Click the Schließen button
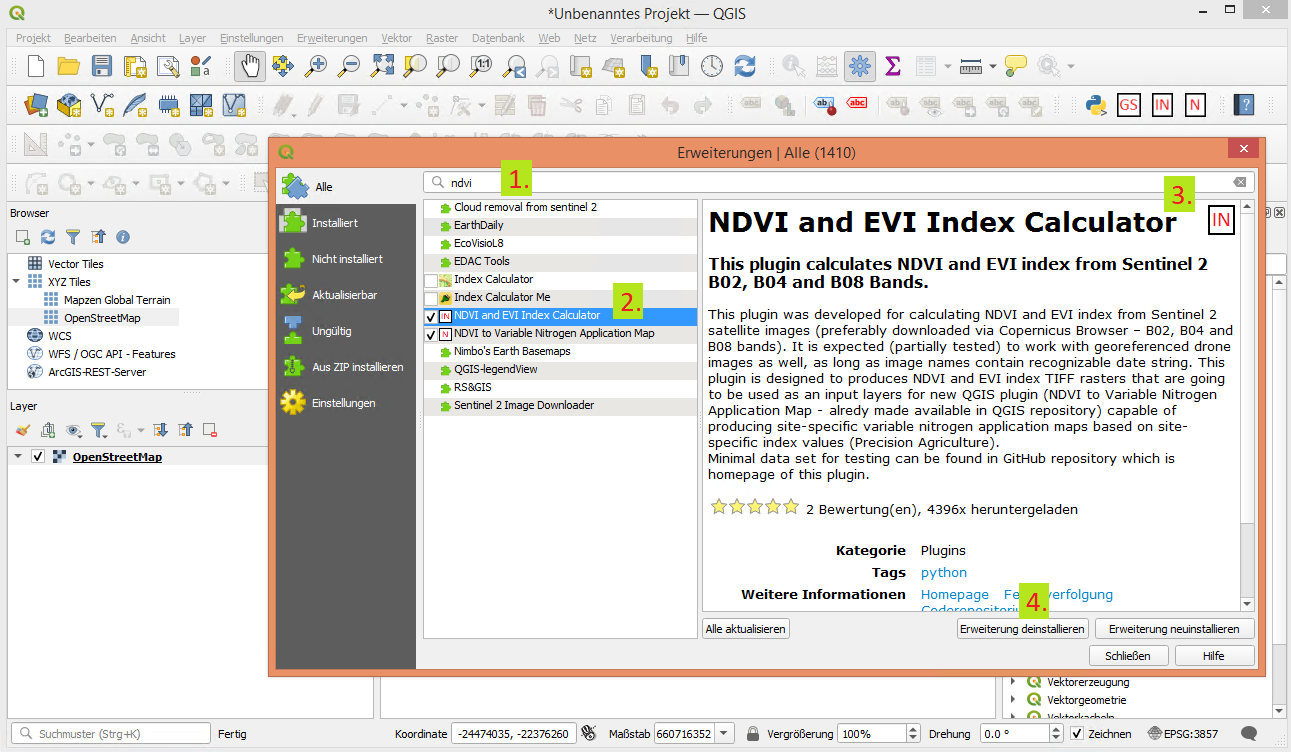The width and height of the screenshot is (1291, 752). [x=1127, y=656]
